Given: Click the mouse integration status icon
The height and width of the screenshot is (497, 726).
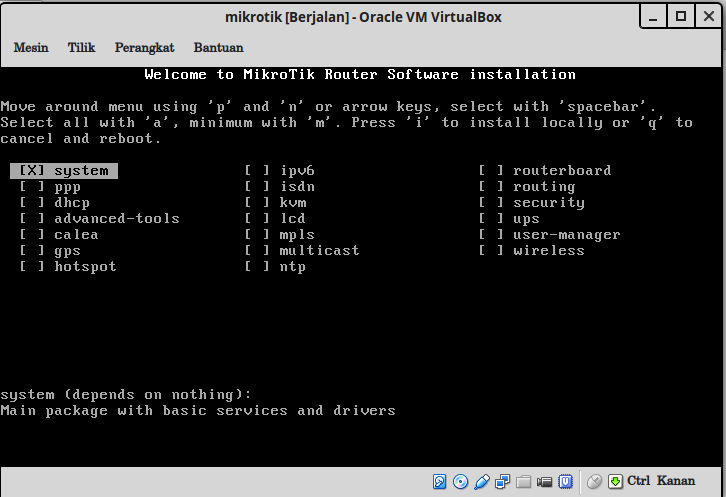Looking at the screenshot, I should [x=594, y=482].
